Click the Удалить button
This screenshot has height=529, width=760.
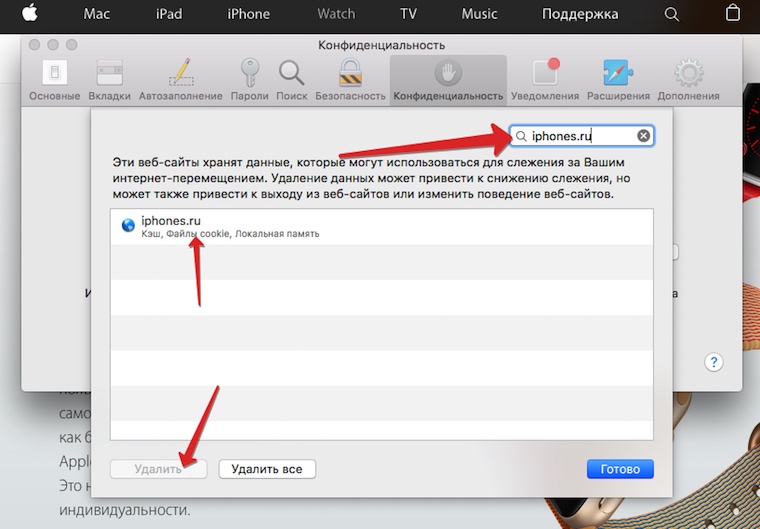pos(158,469)
